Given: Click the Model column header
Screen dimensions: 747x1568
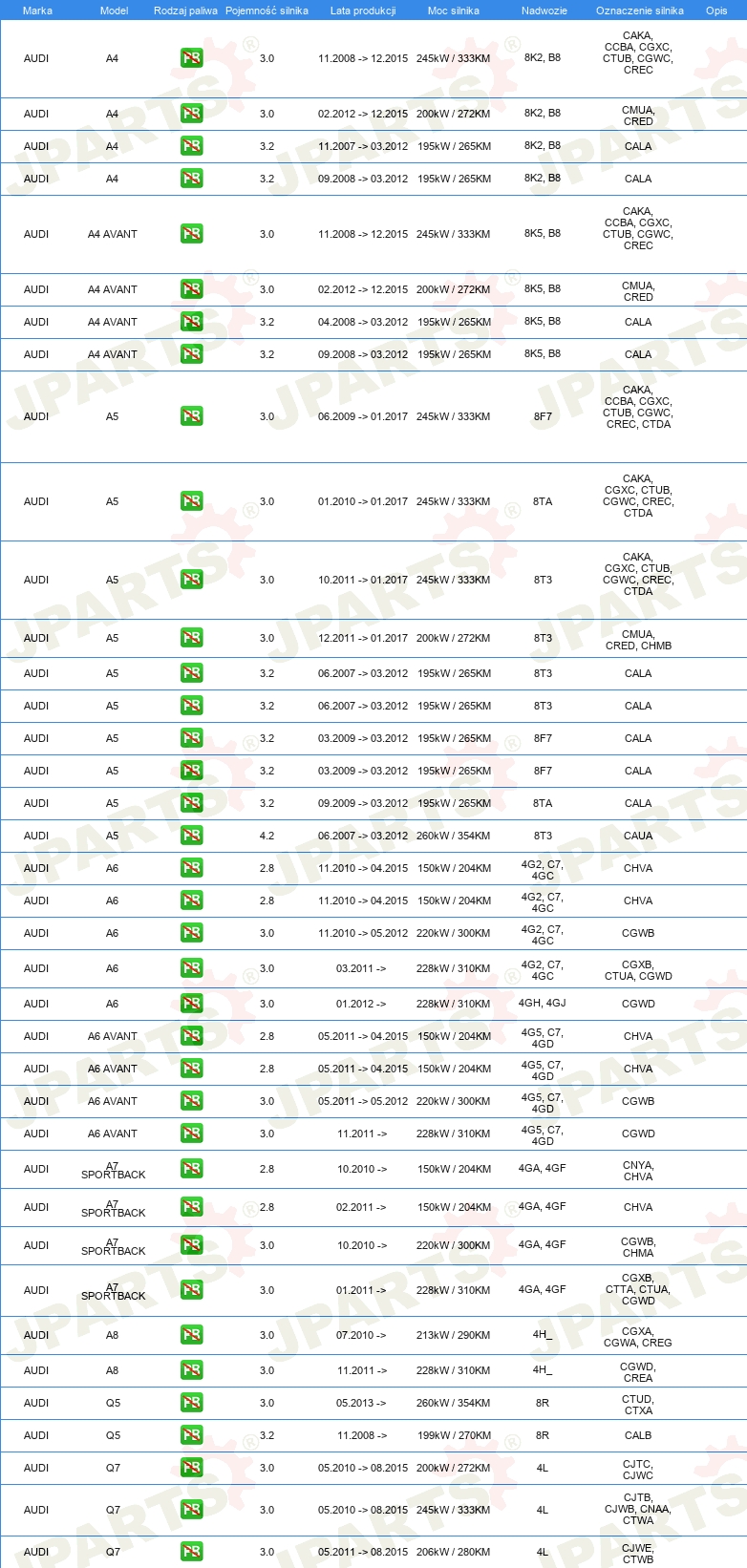Looking at the screenshot, I should click(114, 11).
